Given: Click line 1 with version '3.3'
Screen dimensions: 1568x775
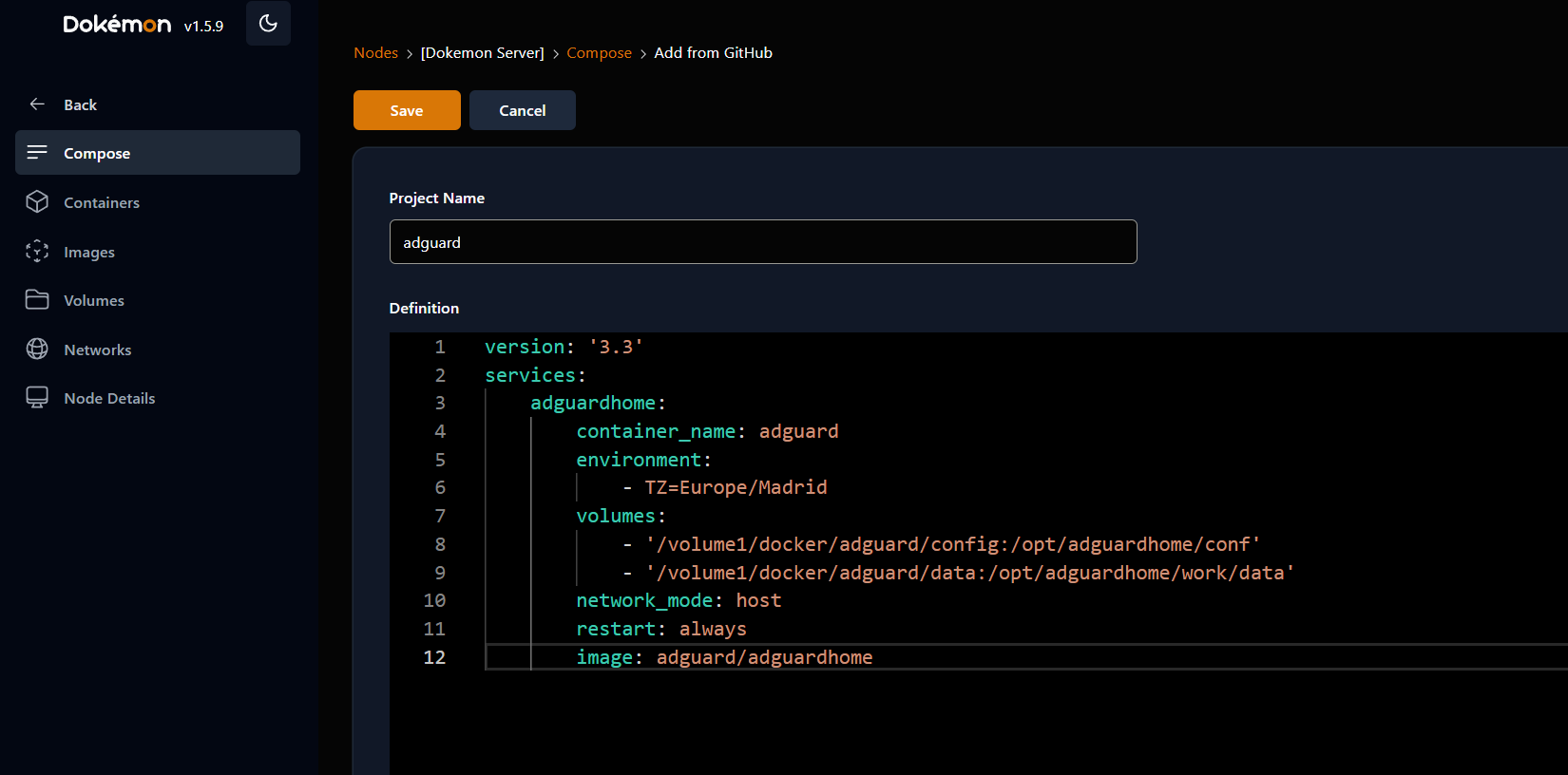Looking at the screenshot, I should pos(564,347).
